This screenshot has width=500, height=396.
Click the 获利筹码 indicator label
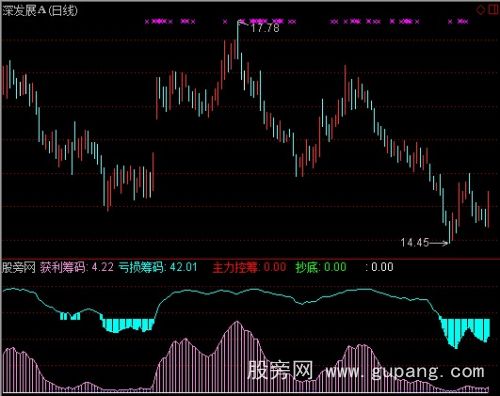(x=63, y=267)
